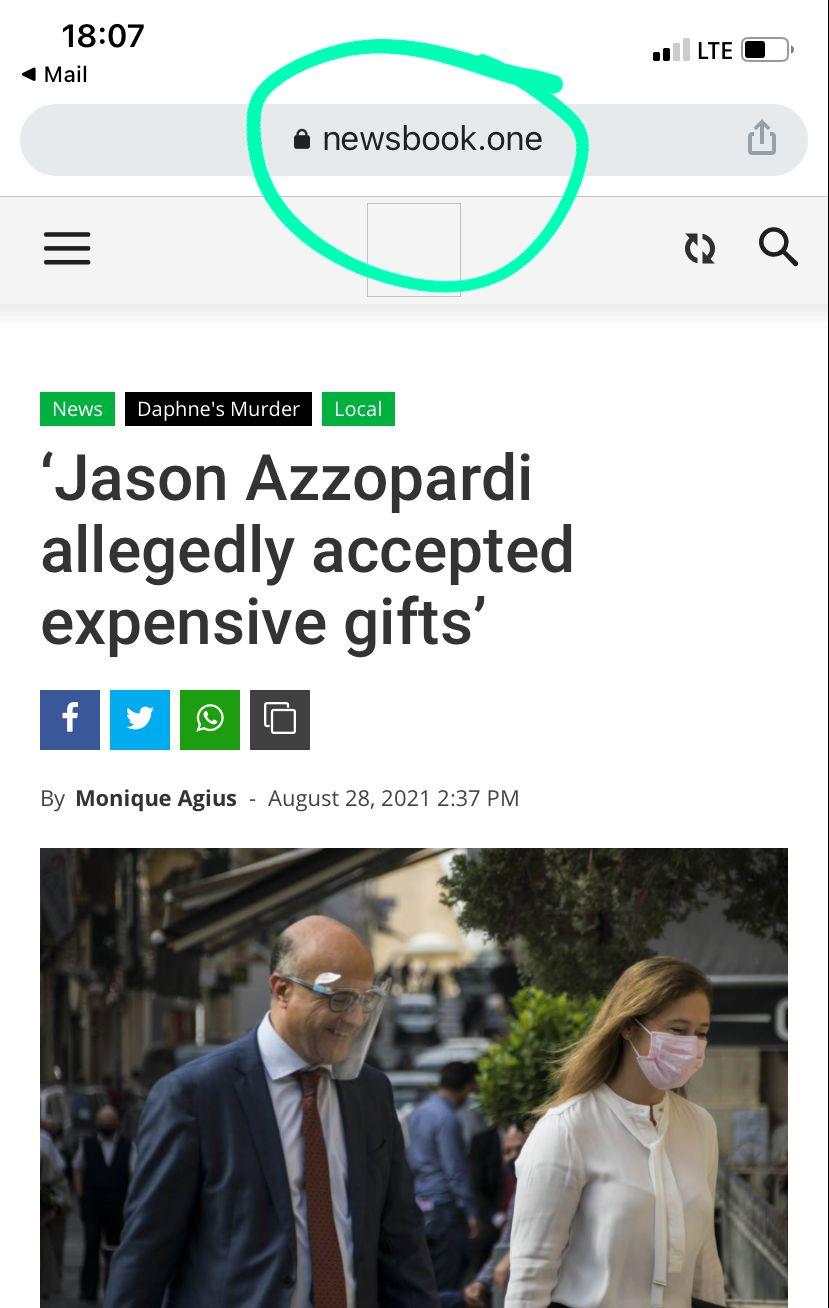The image size is (829, 1308).
Task: Tap the padlock in address bar
Action: pyautogui.click(x=302, y=139)
